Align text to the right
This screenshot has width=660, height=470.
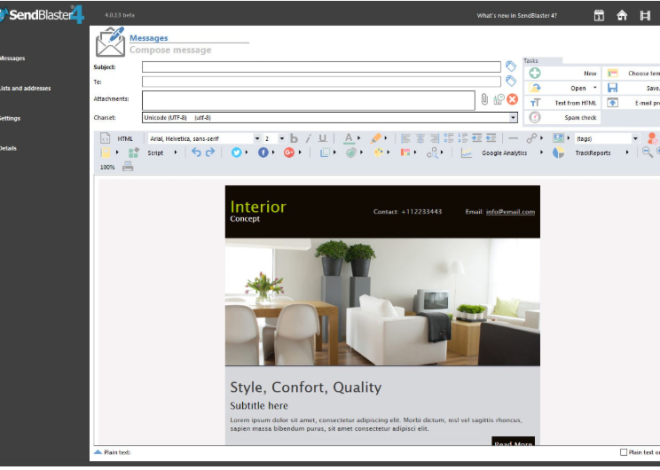coord(434,138)
